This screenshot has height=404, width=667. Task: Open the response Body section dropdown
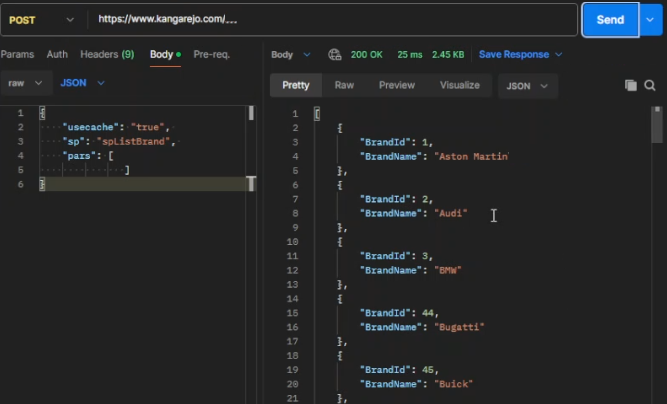tap(291, 54)
